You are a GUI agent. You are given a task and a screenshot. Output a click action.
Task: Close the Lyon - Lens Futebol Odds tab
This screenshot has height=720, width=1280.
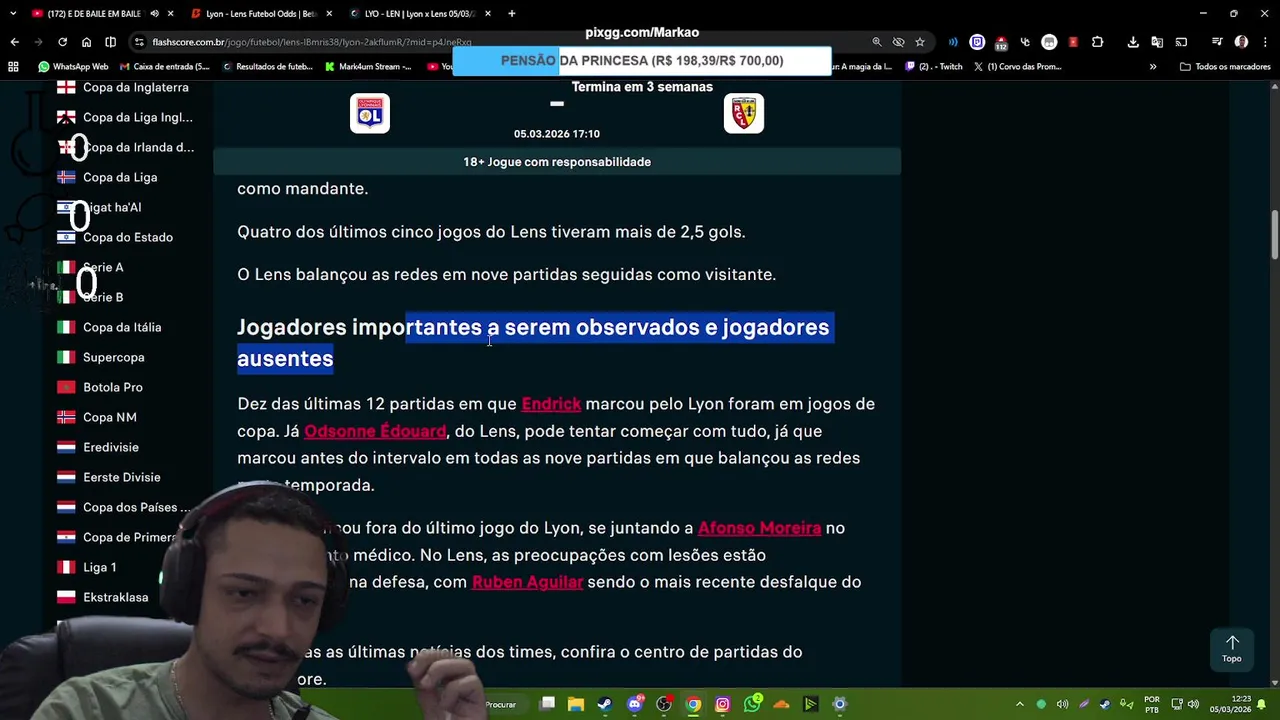(x=329, y=14)
